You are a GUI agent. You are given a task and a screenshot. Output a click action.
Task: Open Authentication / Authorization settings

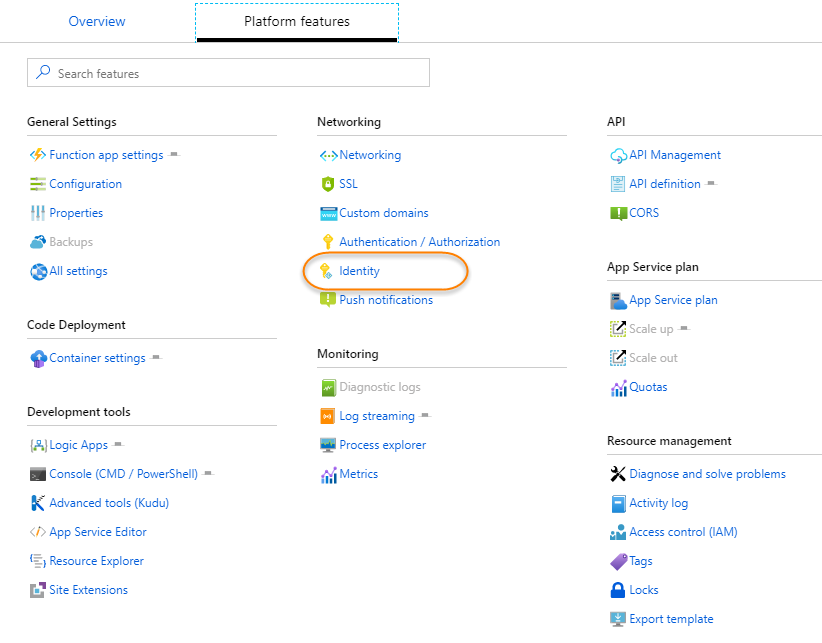point(419,242)
